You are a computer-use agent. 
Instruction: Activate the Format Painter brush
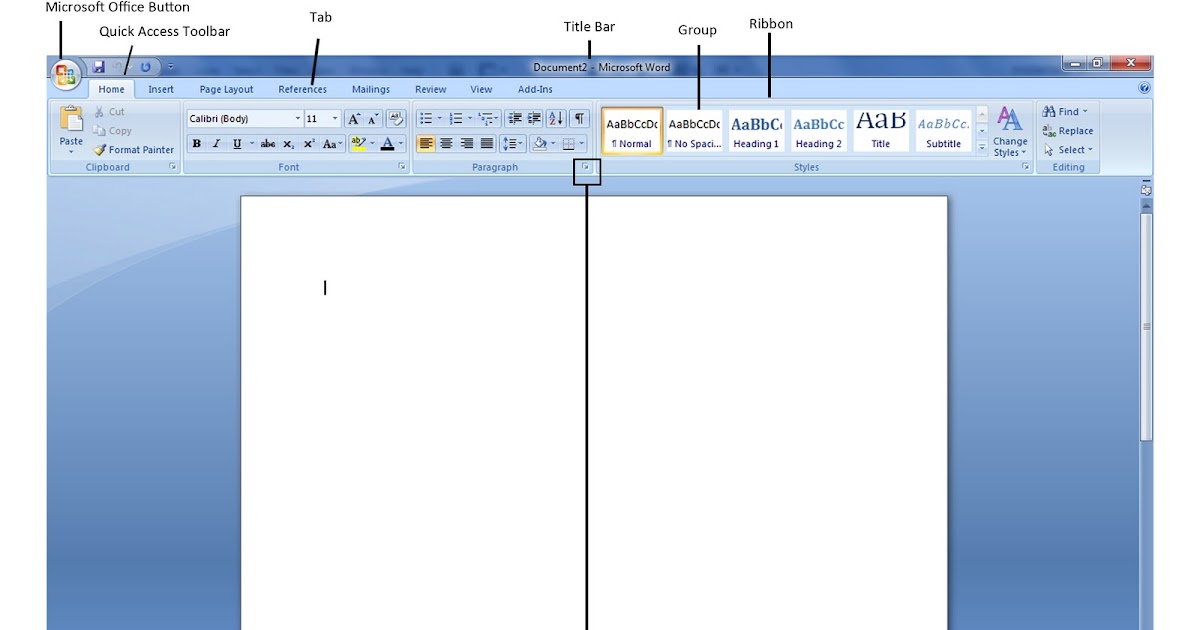point(133,150)
